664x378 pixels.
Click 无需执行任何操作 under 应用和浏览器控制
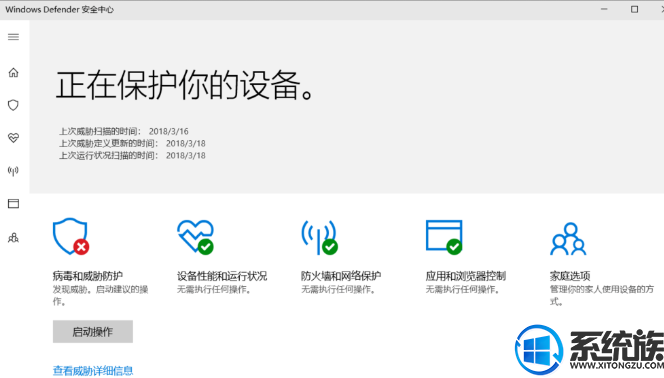(x=463, y=290)
